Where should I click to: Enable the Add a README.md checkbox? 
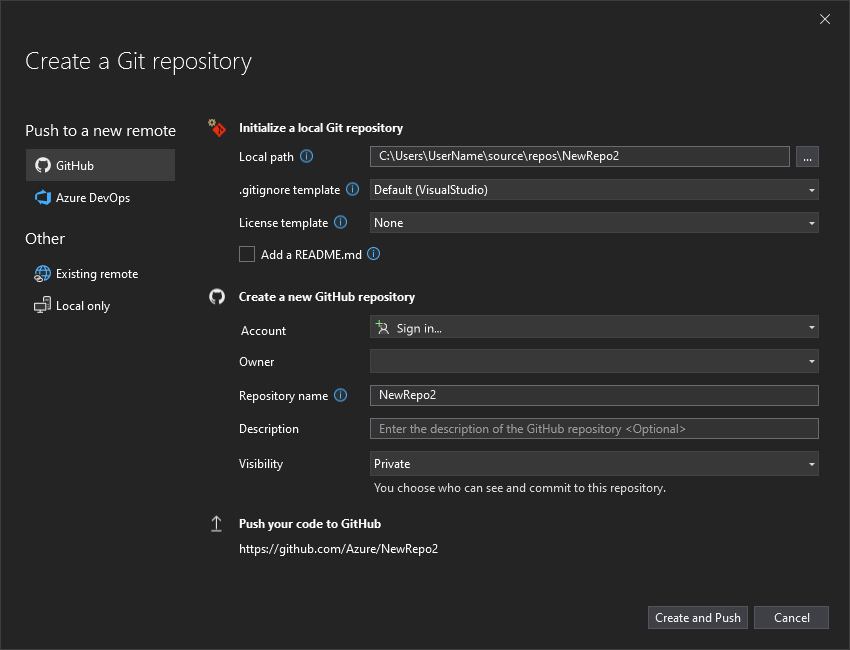click(246, 254)
